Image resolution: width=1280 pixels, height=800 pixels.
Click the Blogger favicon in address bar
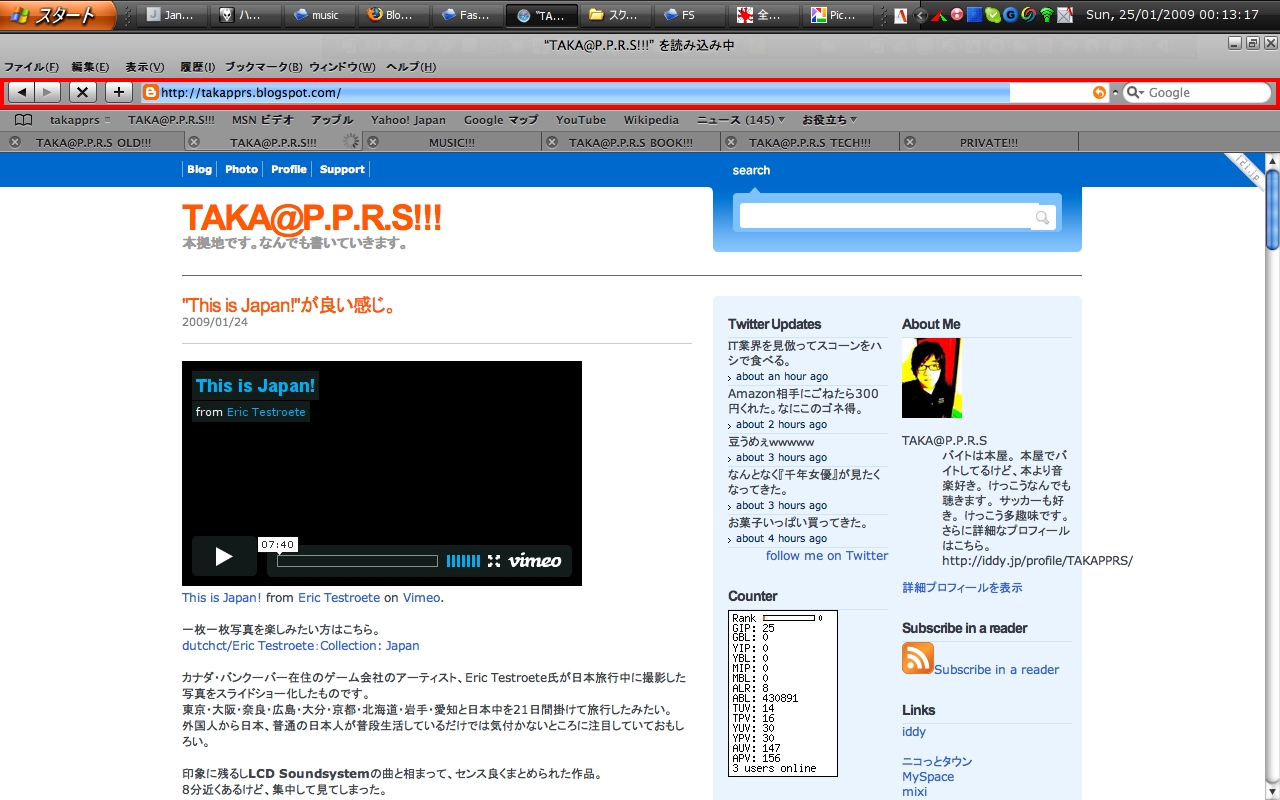pos(151,92)
